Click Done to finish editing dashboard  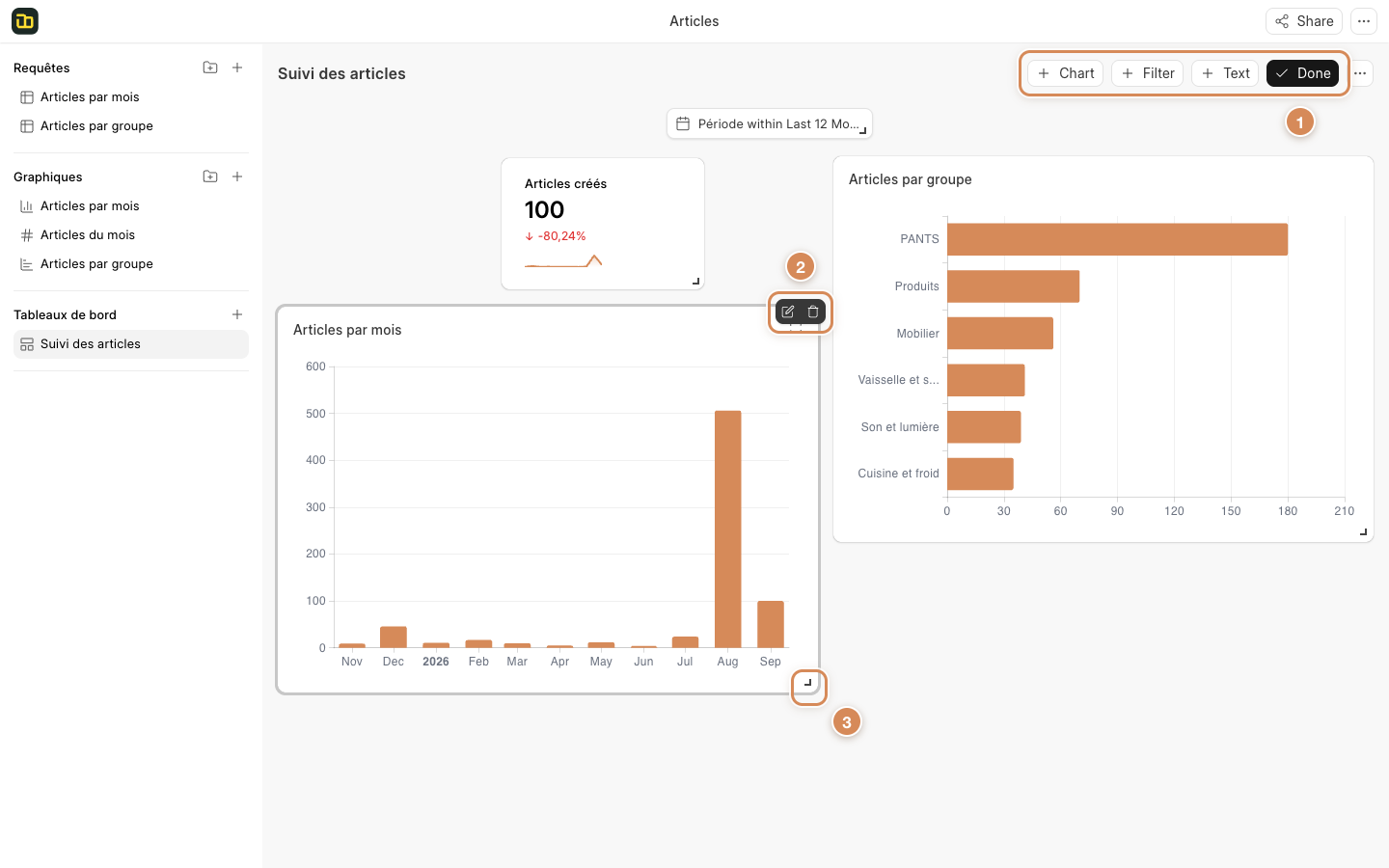pos(1302,73)
